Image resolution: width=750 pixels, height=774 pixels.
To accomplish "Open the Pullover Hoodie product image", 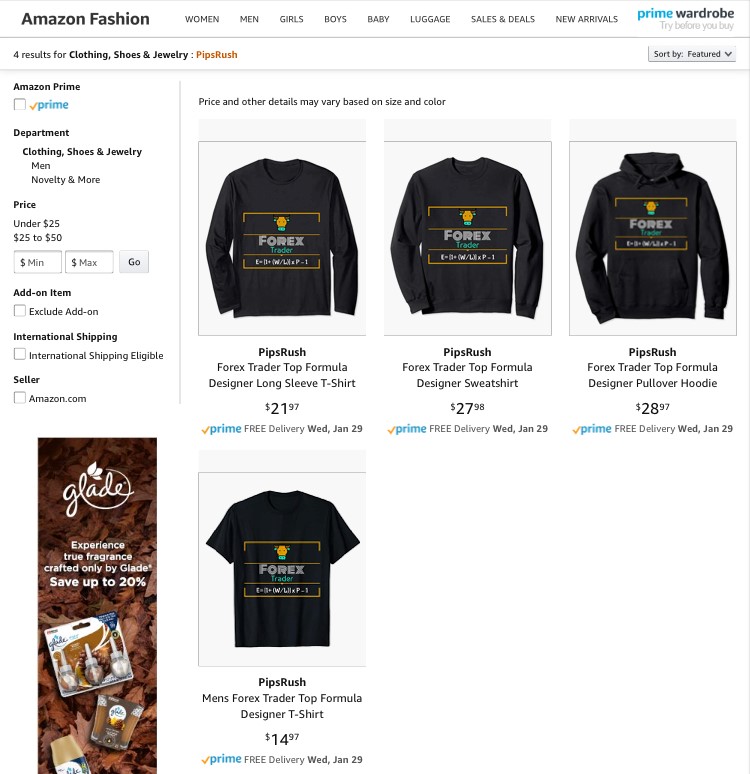I will (x=653, y=238).
